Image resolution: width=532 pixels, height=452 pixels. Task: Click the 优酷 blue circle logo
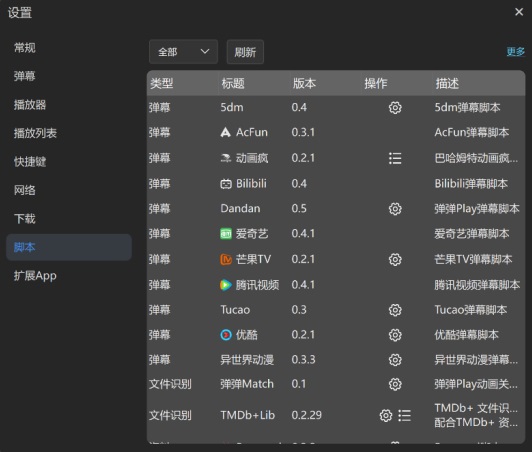(x=226, y=335)
